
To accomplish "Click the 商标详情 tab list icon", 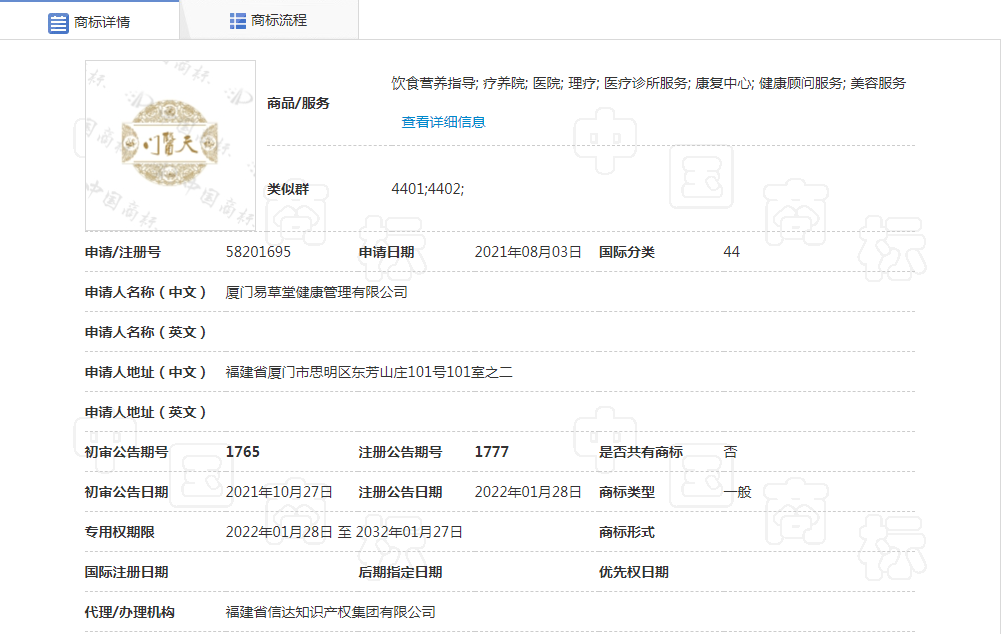I will pyautogui.click(x=58, y=22).
